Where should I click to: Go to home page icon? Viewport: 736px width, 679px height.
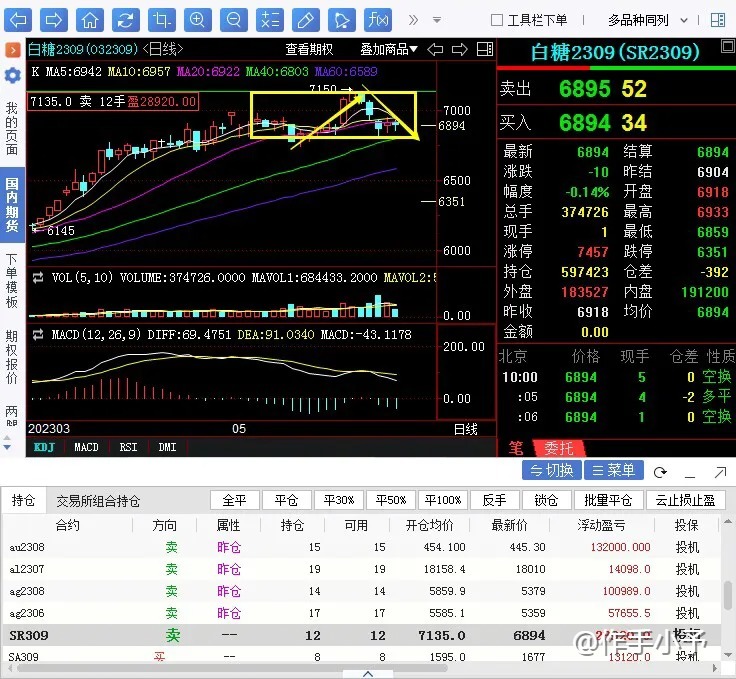90,20
